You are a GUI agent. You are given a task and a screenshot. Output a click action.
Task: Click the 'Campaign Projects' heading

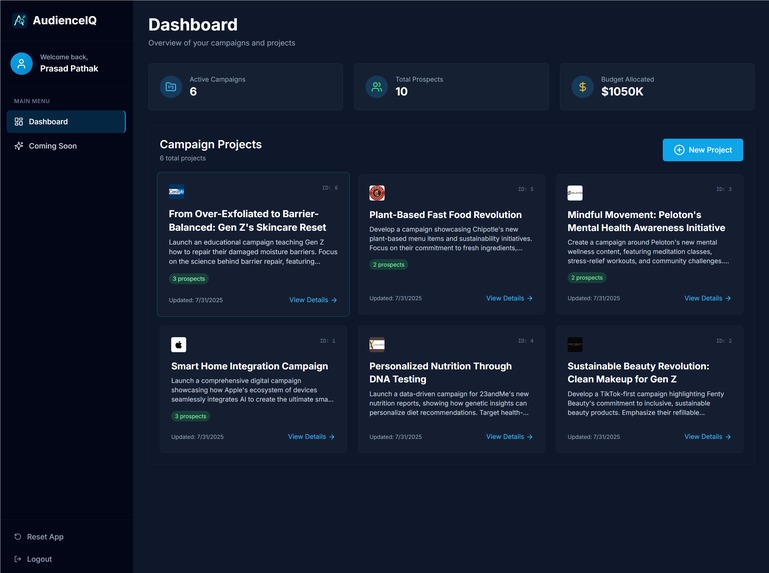click(211, 144)
